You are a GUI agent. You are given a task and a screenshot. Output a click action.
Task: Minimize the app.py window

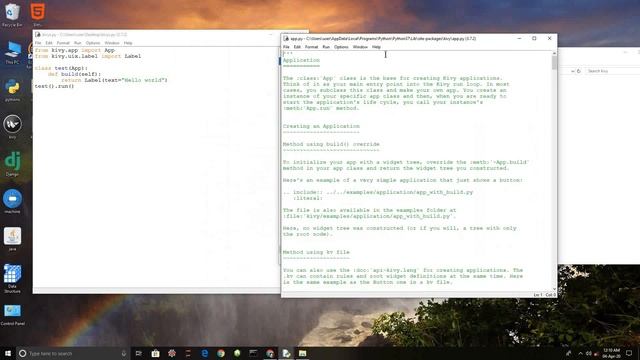tap(519, 38)
